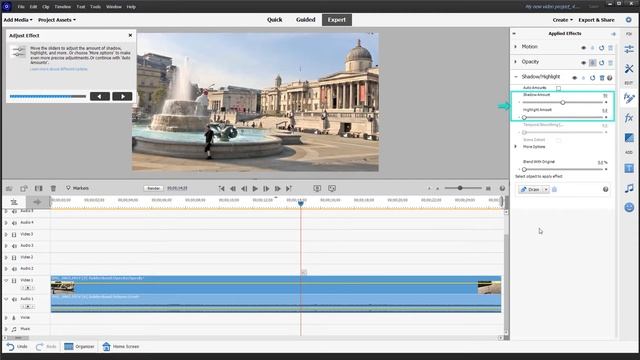Adjust the Shadow Amount slider handle
This screenshot has width=640, height=360.
[562, 102]
